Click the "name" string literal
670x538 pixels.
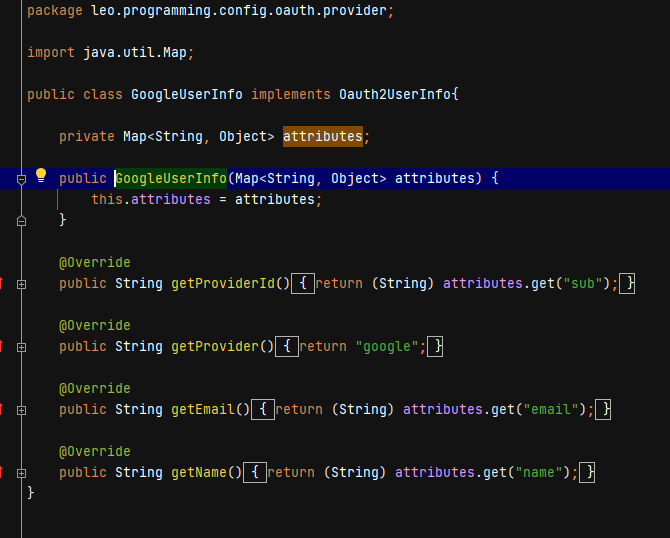tap(539, 472)
